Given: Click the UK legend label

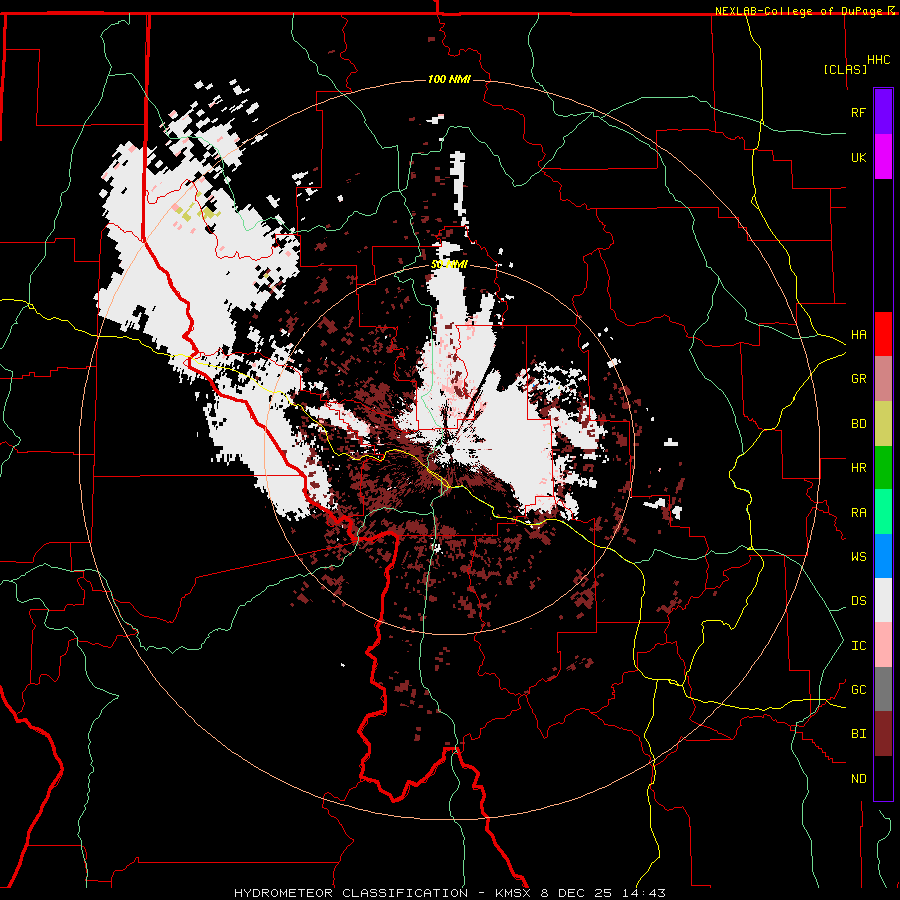Looking at the screenshot, I should pos(858,157).
